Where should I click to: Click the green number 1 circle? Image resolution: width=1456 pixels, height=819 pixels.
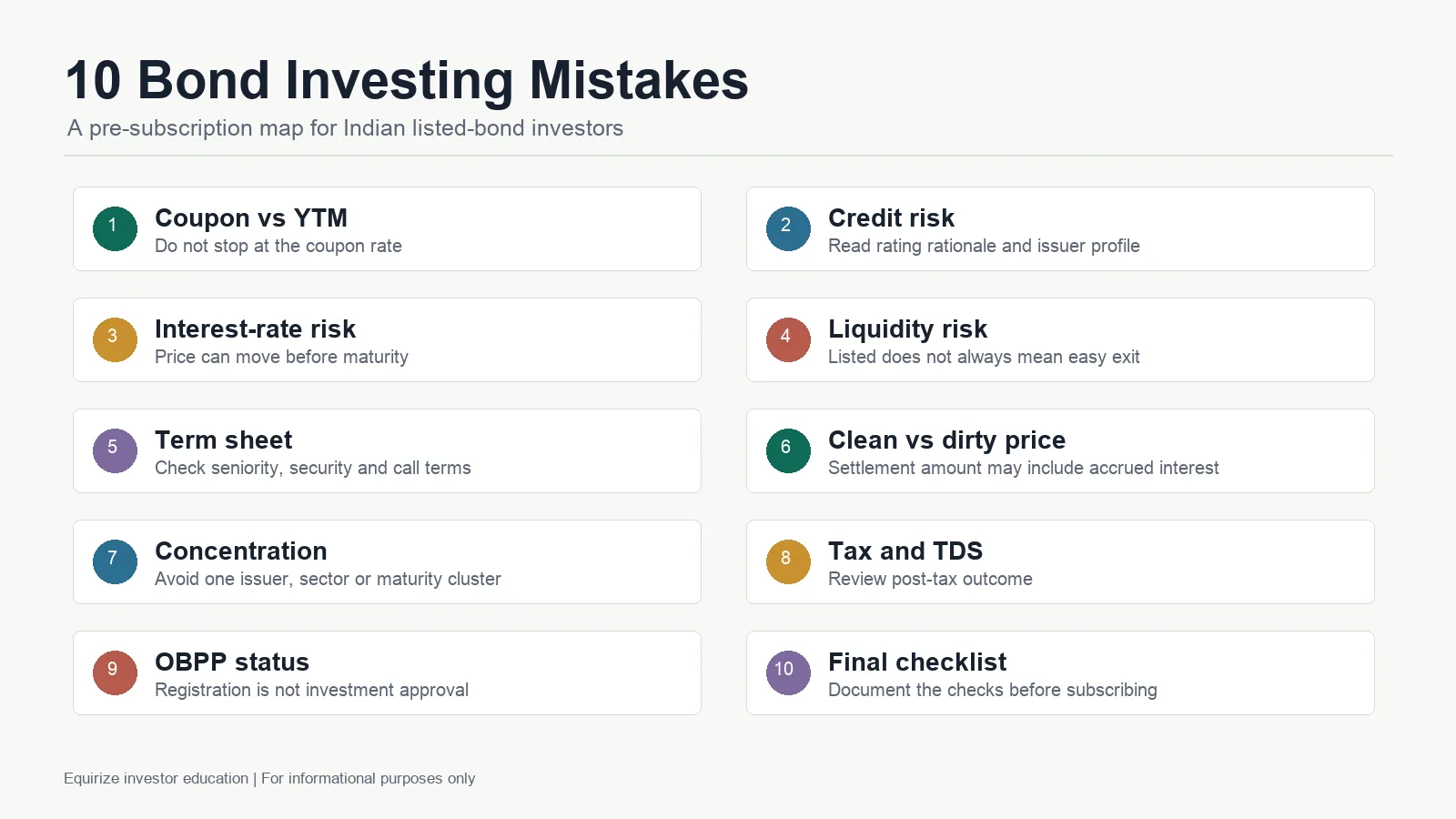coord(115,228)
